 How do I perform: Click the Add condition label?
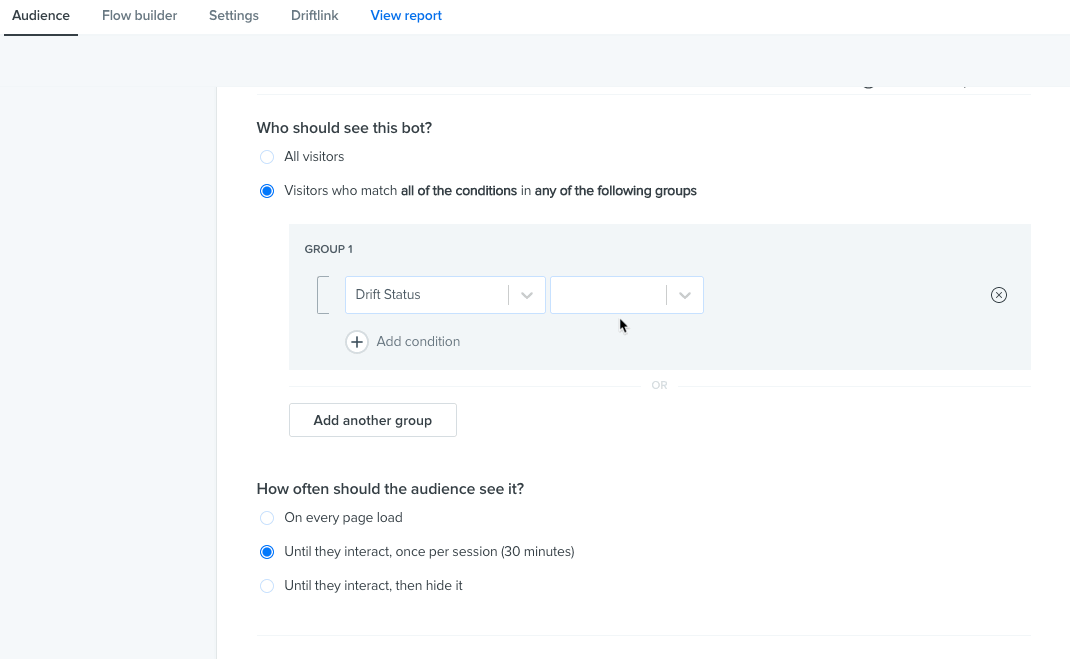click(418, 342)
